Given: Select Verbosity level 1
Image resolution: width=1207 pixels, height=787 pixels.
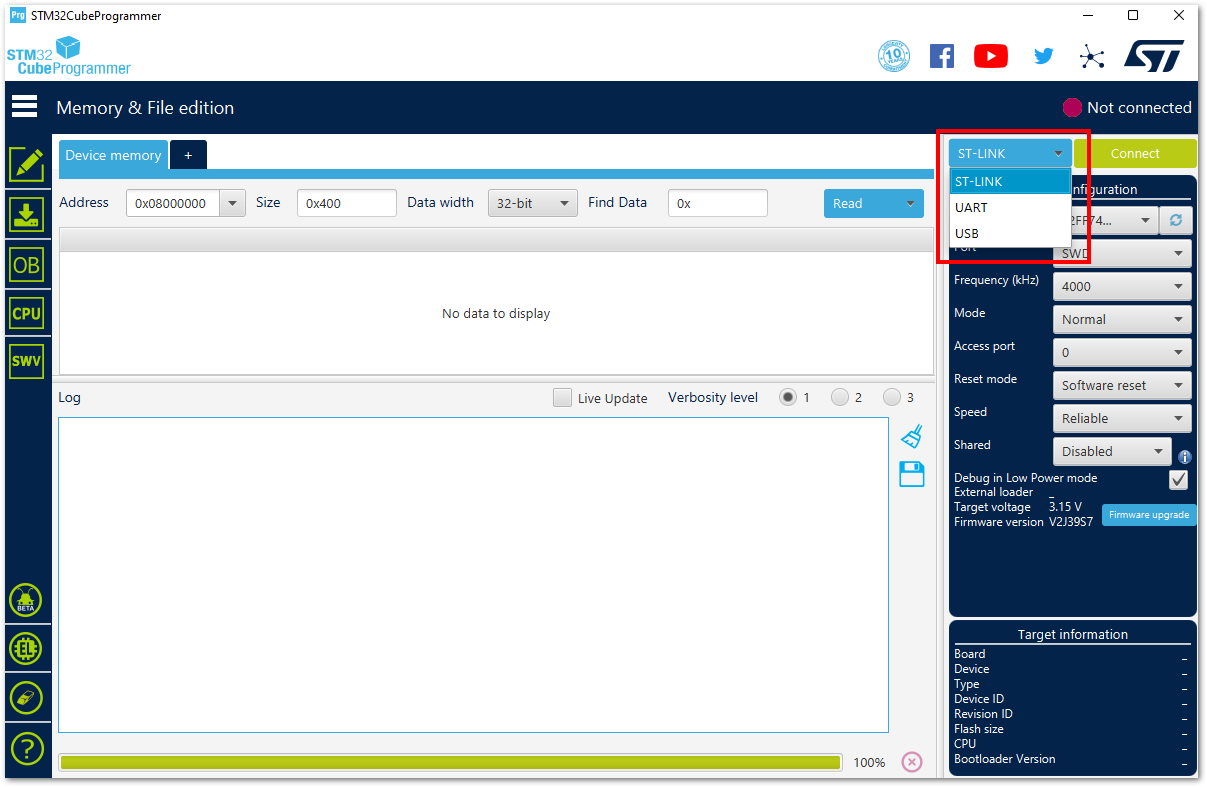Looking at the screenshot, I should click(x=788, y=398).
